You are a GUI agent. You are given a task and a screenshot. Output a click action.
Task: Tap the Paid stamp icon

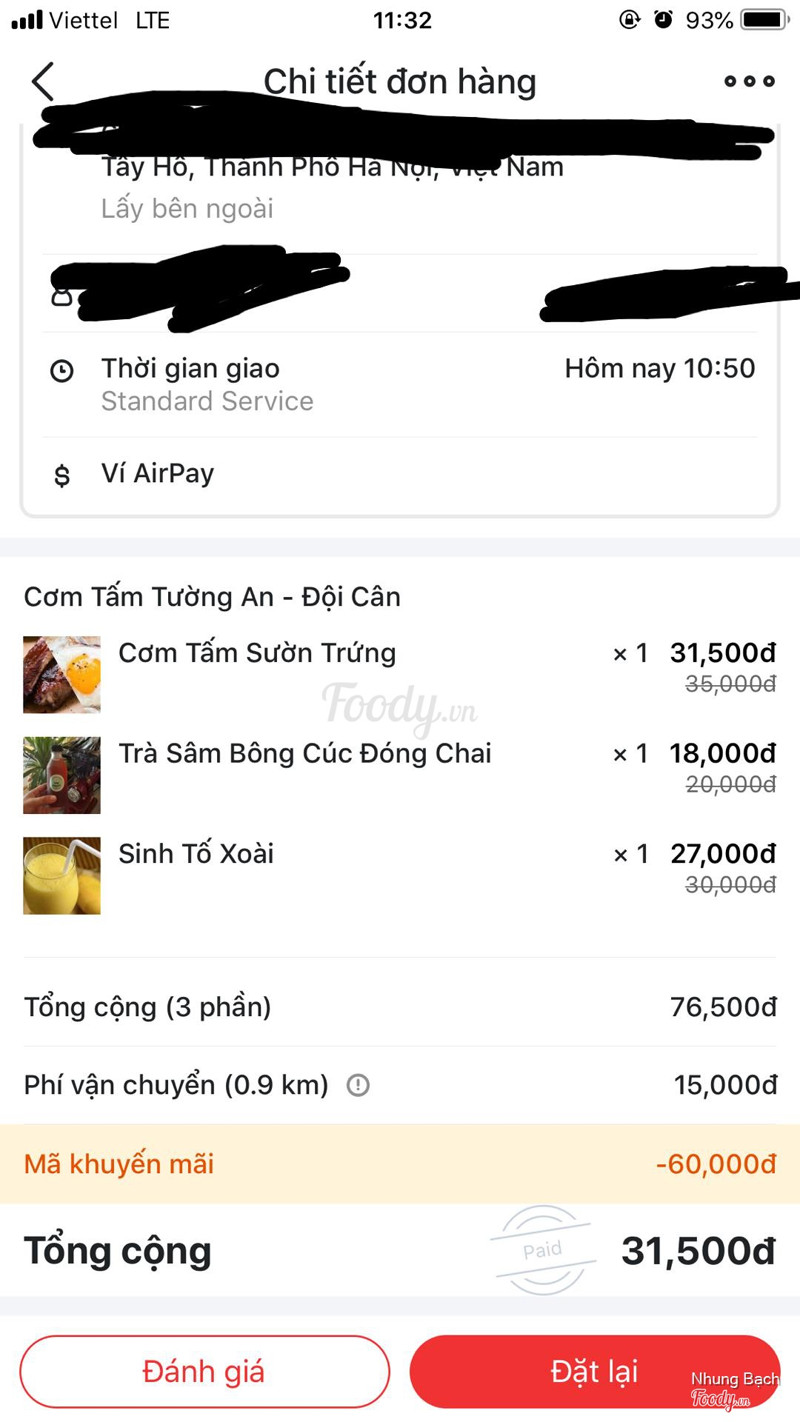(x=542, y=1250)
